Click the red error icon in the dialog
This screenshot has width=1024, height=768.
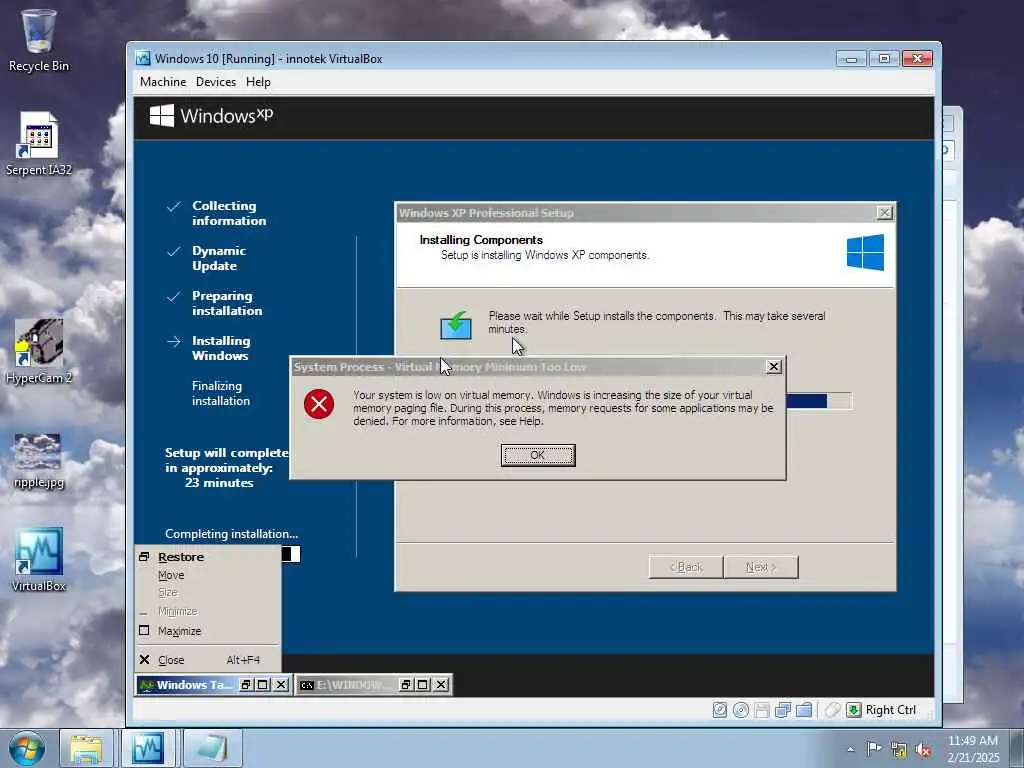[319, 404]
